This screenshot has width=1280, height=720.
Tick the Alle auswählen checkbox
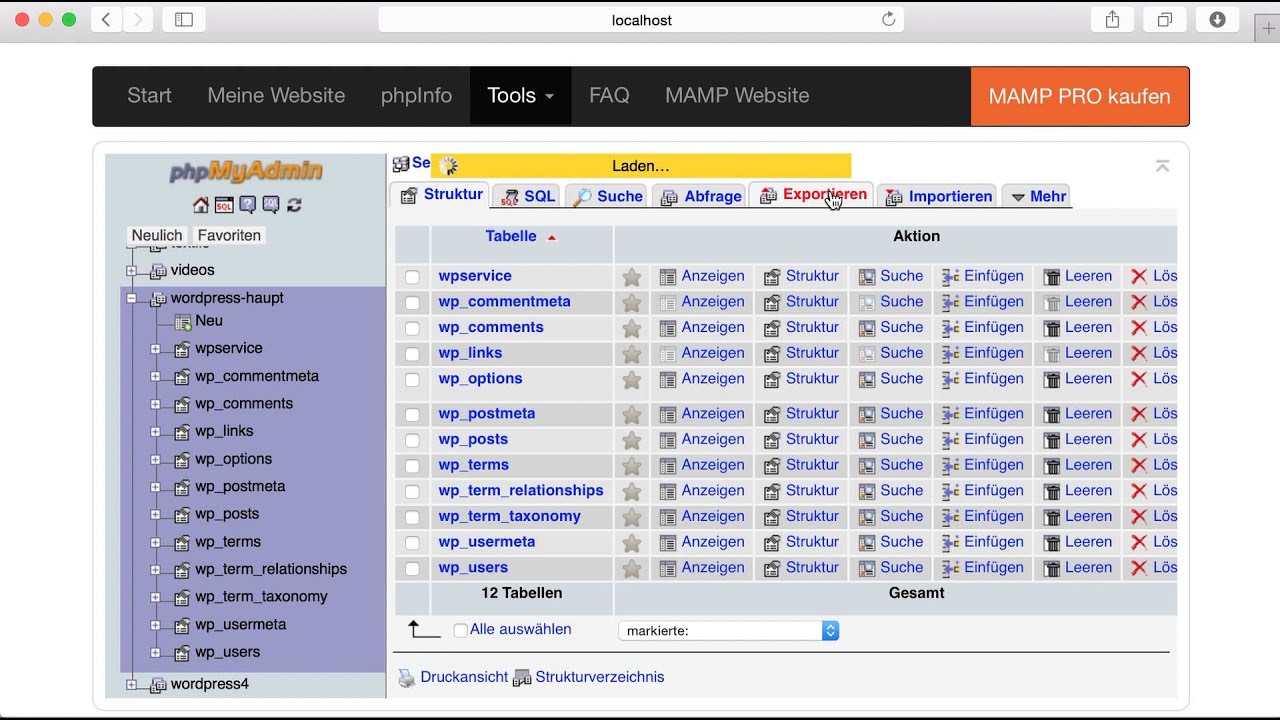[x=461, y=630]
